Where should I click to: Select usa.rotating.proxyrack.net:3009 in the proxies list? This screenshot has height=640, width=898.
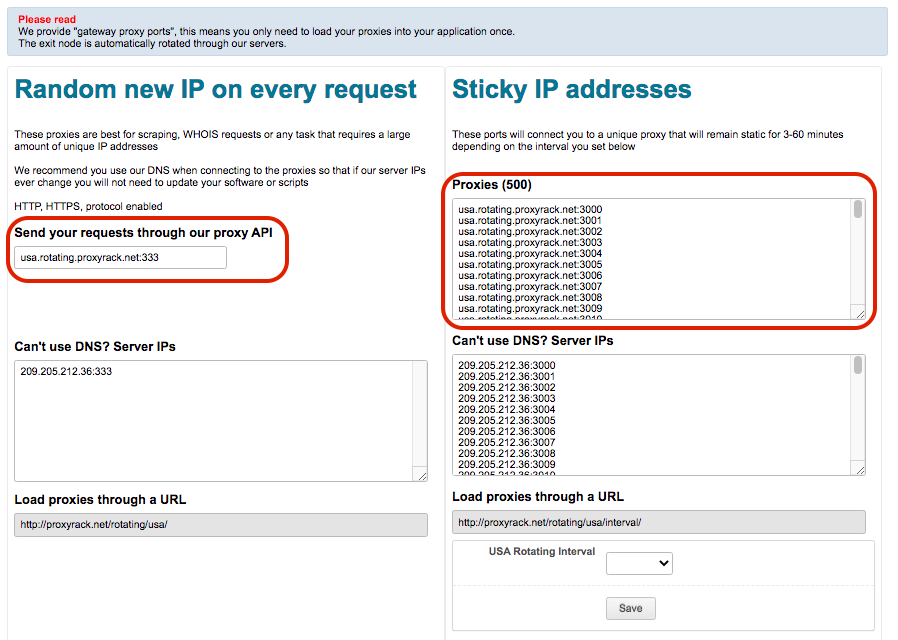click(530, 308)
